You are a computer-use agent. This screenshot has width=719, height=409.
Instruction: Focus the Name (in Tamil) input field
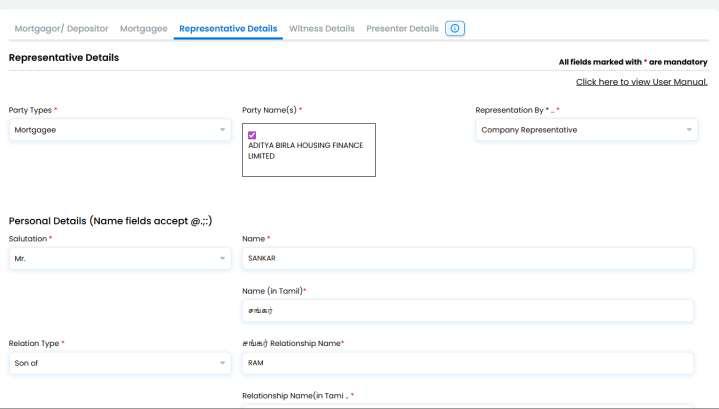point(468,311)
